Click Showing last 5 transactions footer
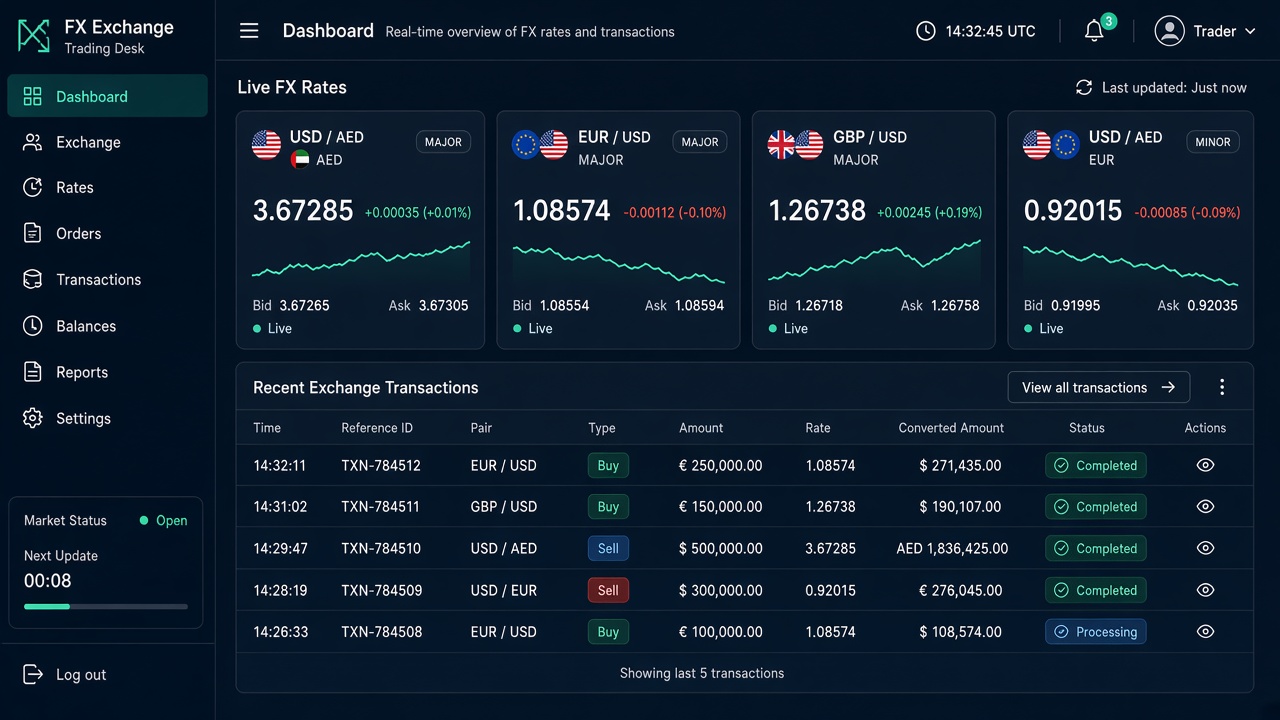The height and width of the screenshot is (720, 1280). coord(702,673)
